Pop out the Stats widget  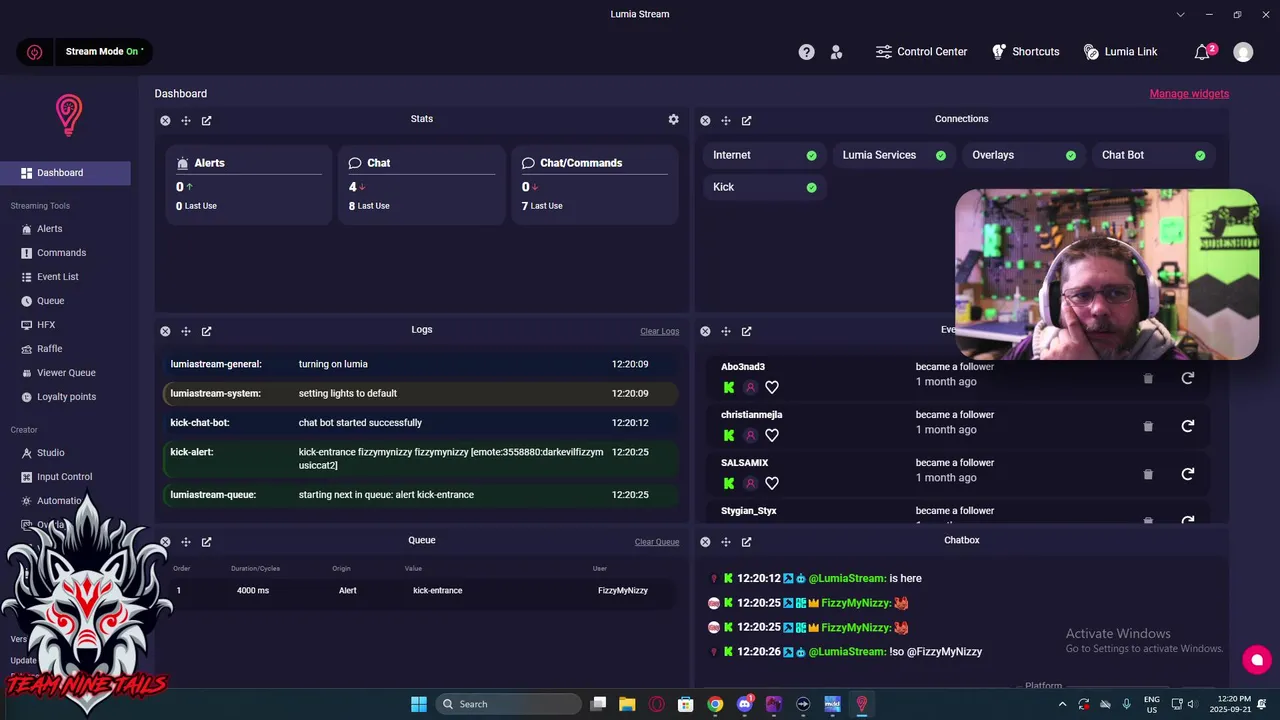(207, 121)
